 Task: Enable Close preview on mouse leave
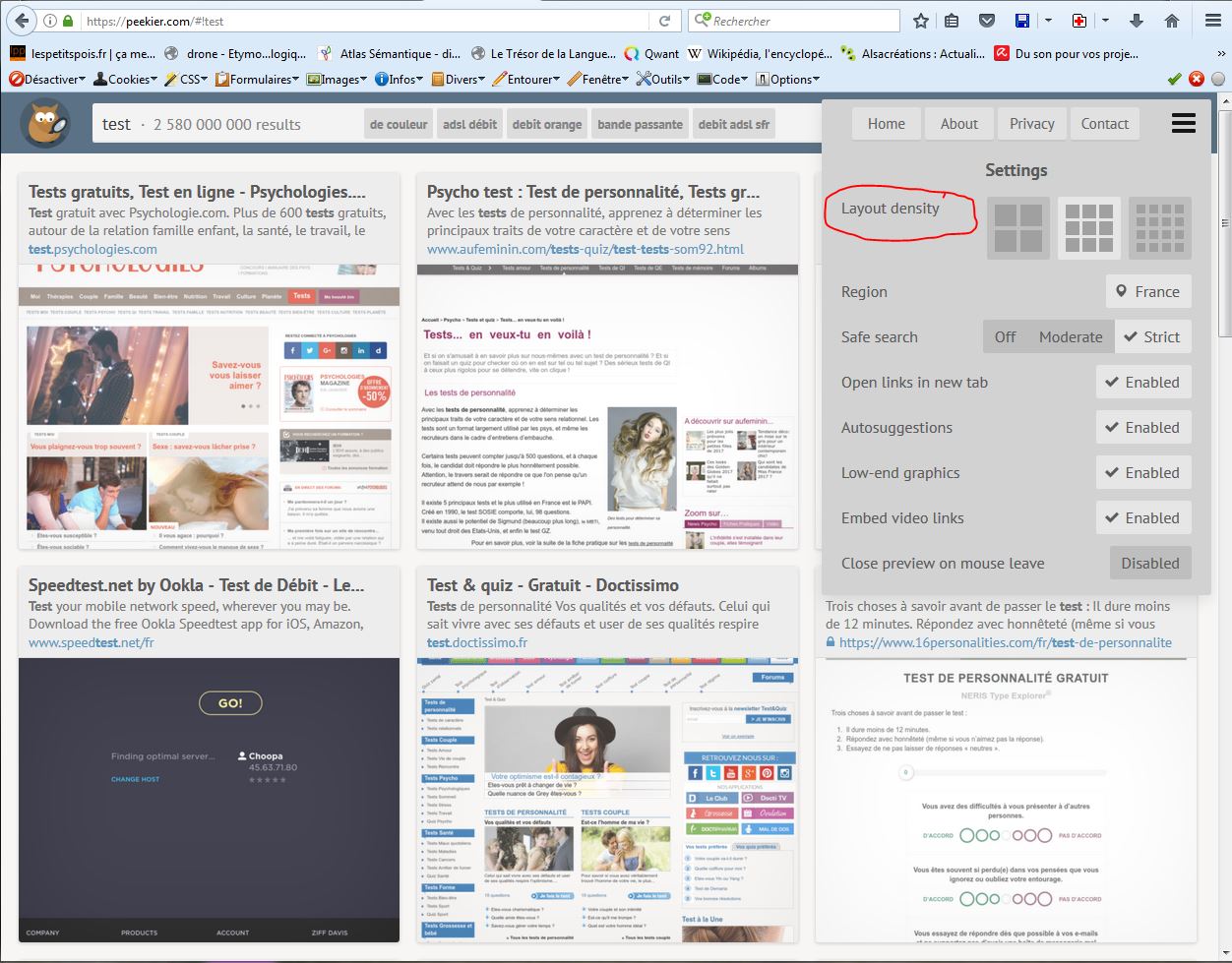1149,564
